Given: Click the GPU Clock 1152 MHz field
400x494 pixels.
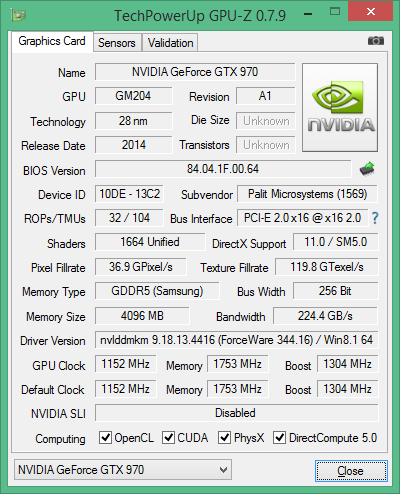Looking at the screenshot, I should pos(126,364).
